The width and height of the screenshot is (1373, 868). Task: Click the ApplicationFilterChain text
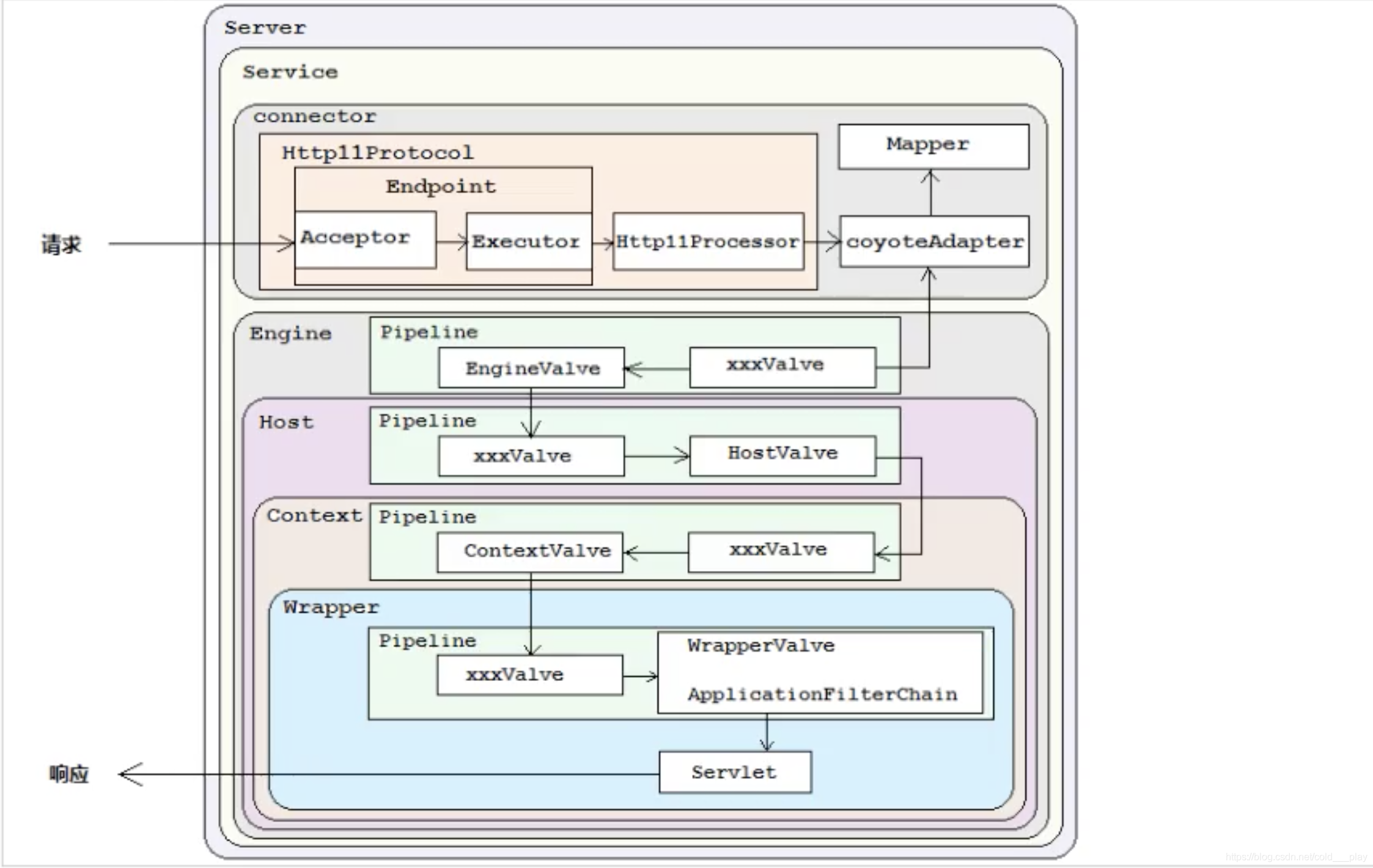822,695
